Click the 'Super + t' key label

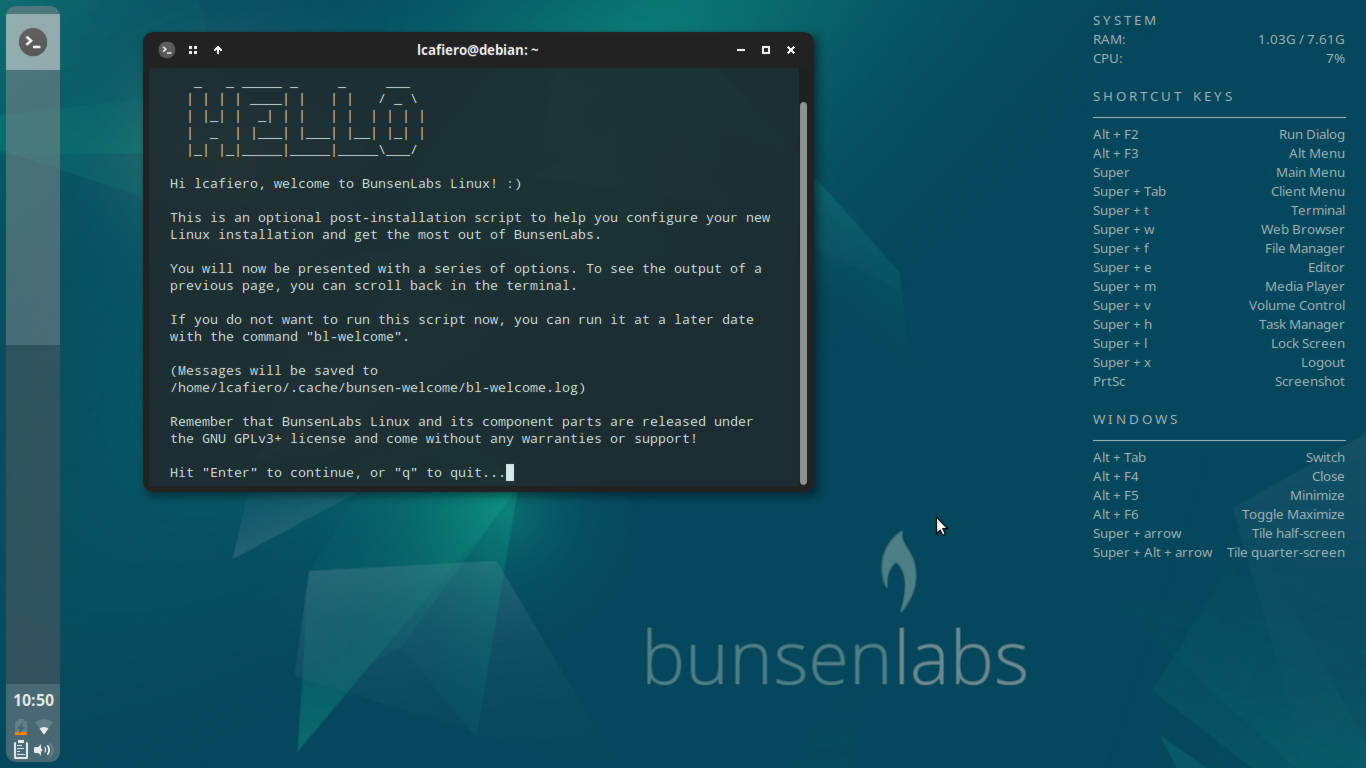(1121, 211)
